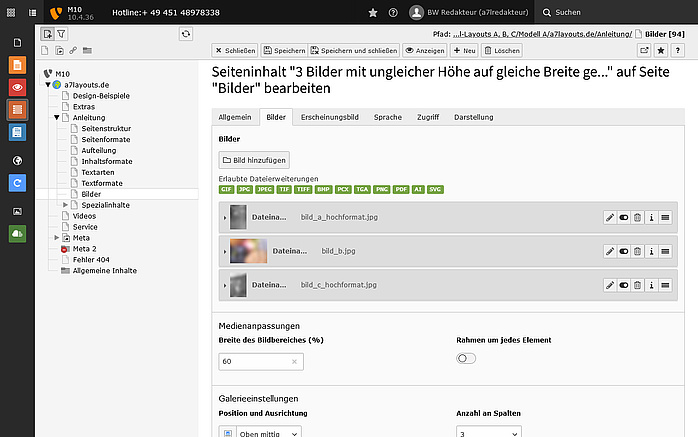Click Speichern und schließen button
This screenshot has height=437, width=698.
coord(354,50)
